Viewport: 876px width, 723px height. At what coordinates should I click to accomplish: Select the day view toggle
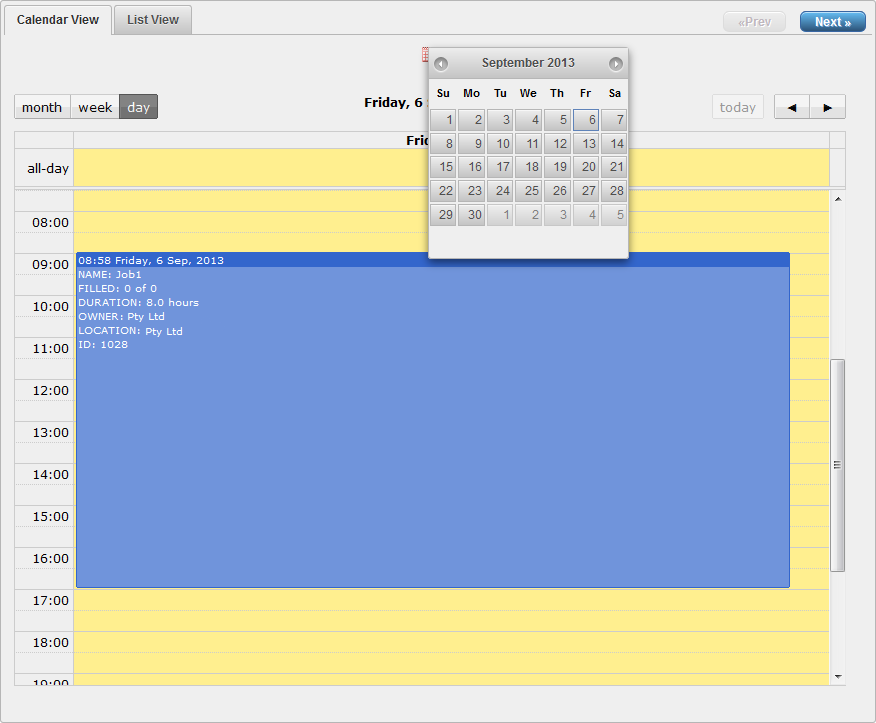coord(139,108)
